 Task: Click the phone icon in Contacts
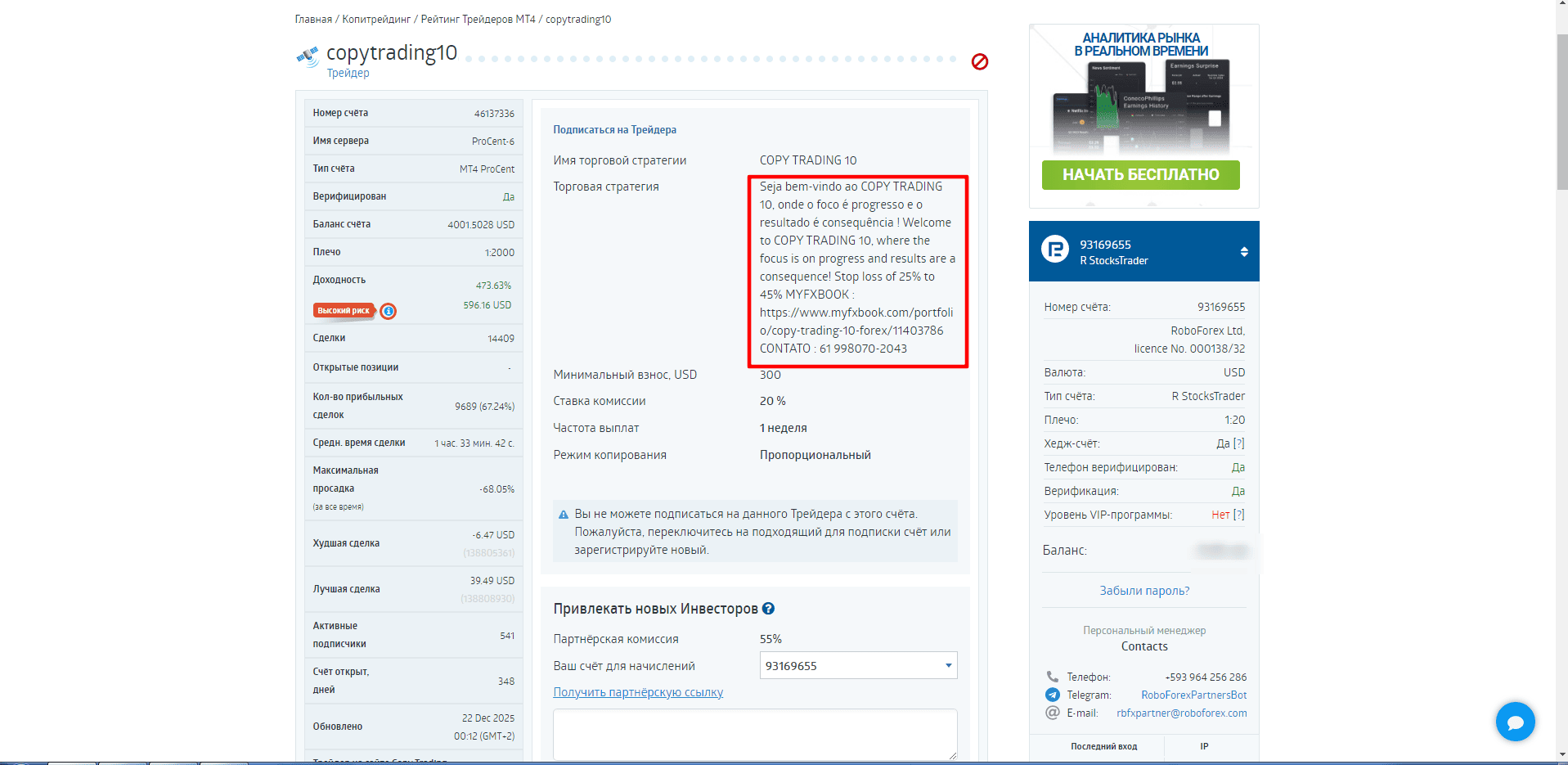point(1053,677)
